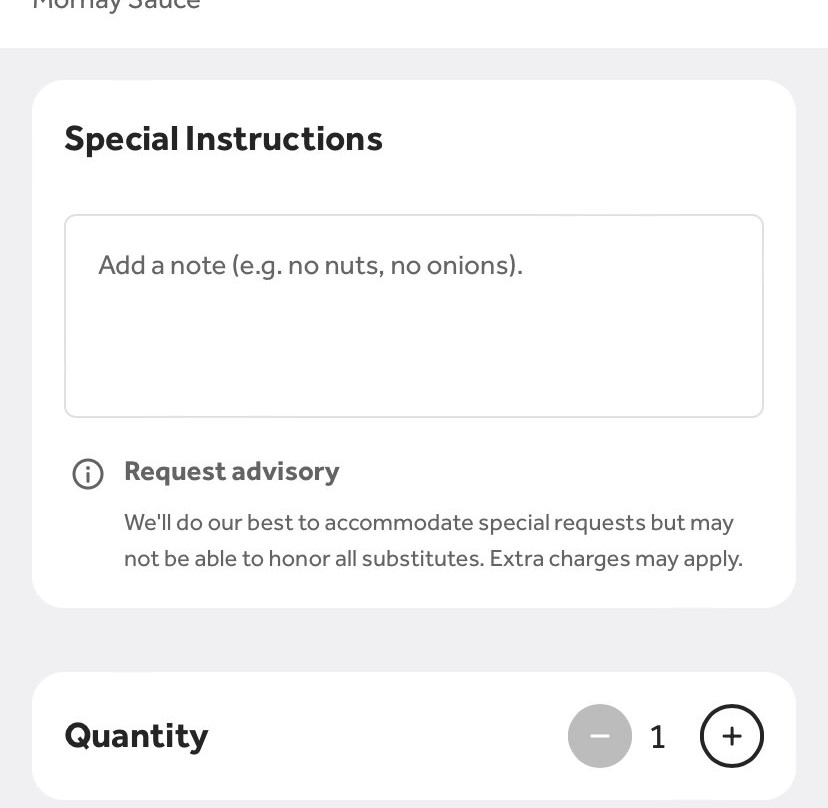Decrease quantity with the minus button
The image size is (828, 808).
point(600,737)
